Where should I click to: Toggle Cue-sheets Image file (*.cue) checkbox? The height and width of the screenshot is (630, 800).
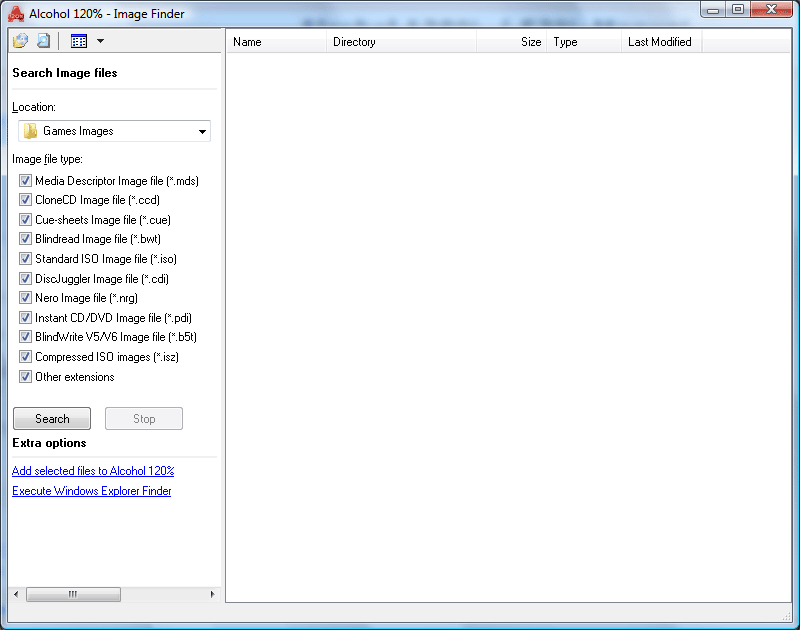tap(25, 220)
